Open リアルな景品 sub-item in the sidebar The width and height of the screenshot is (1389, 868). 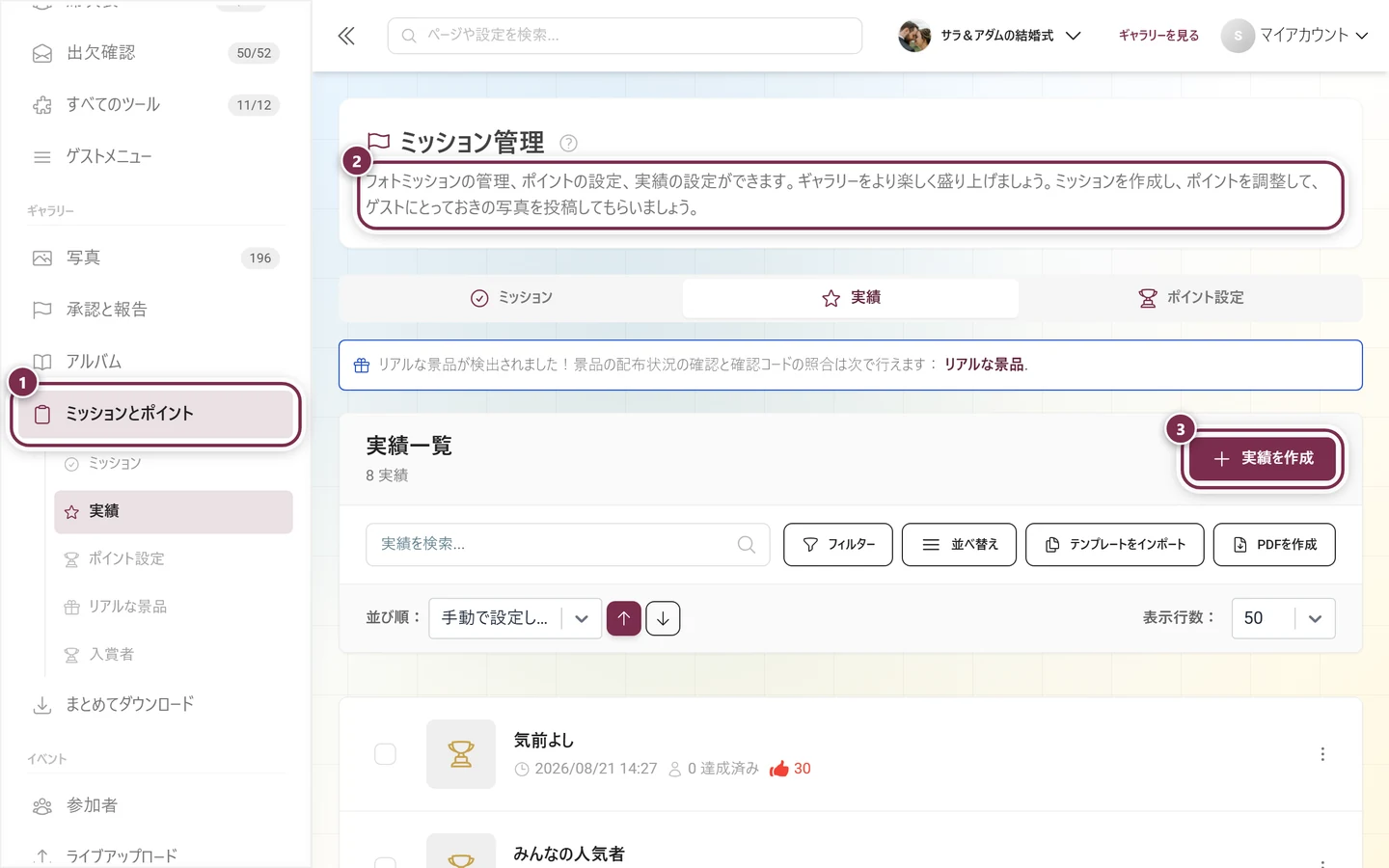coord(174,607)
